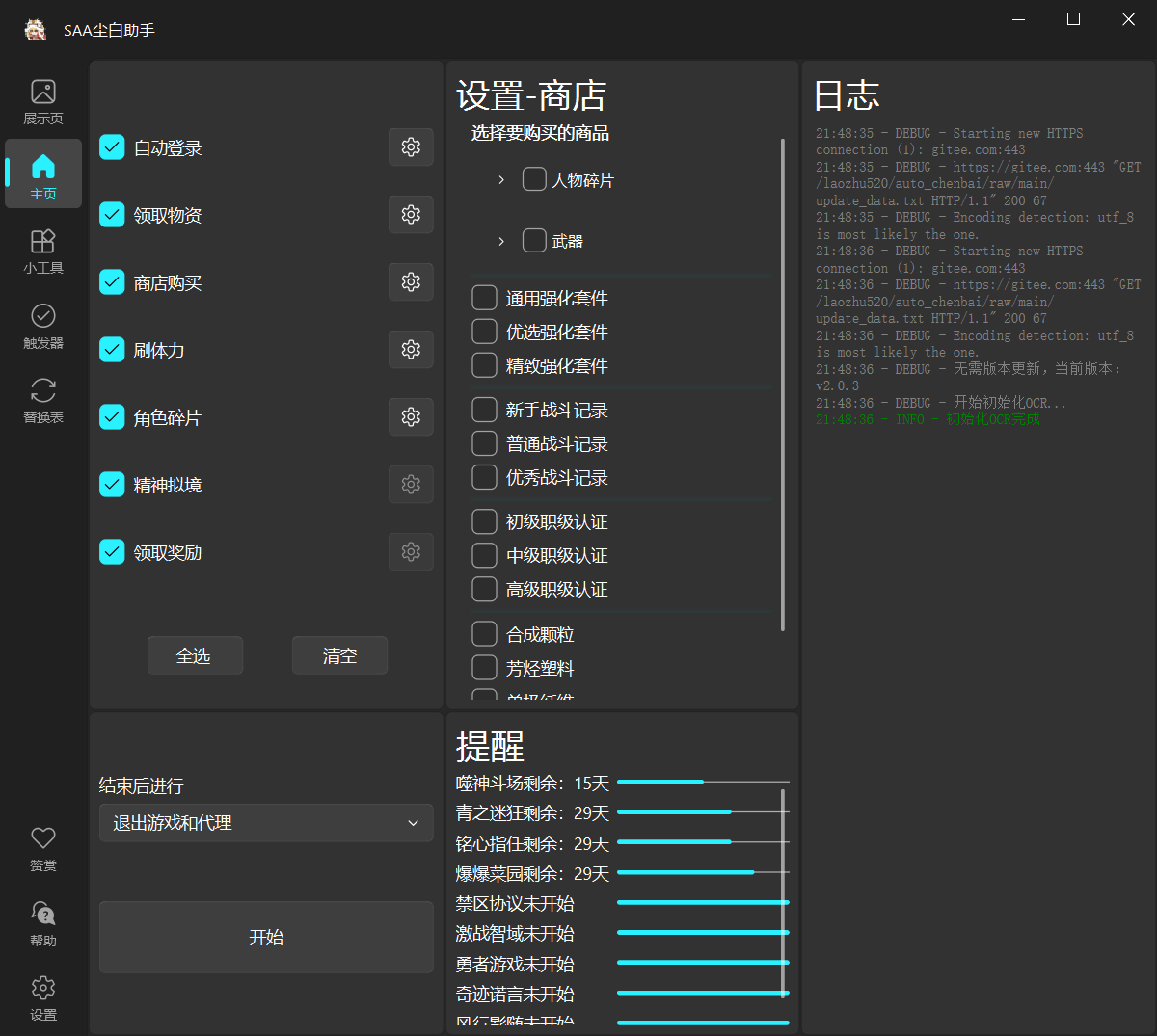Click the 赞赏 heart icon

click(43, 848)
